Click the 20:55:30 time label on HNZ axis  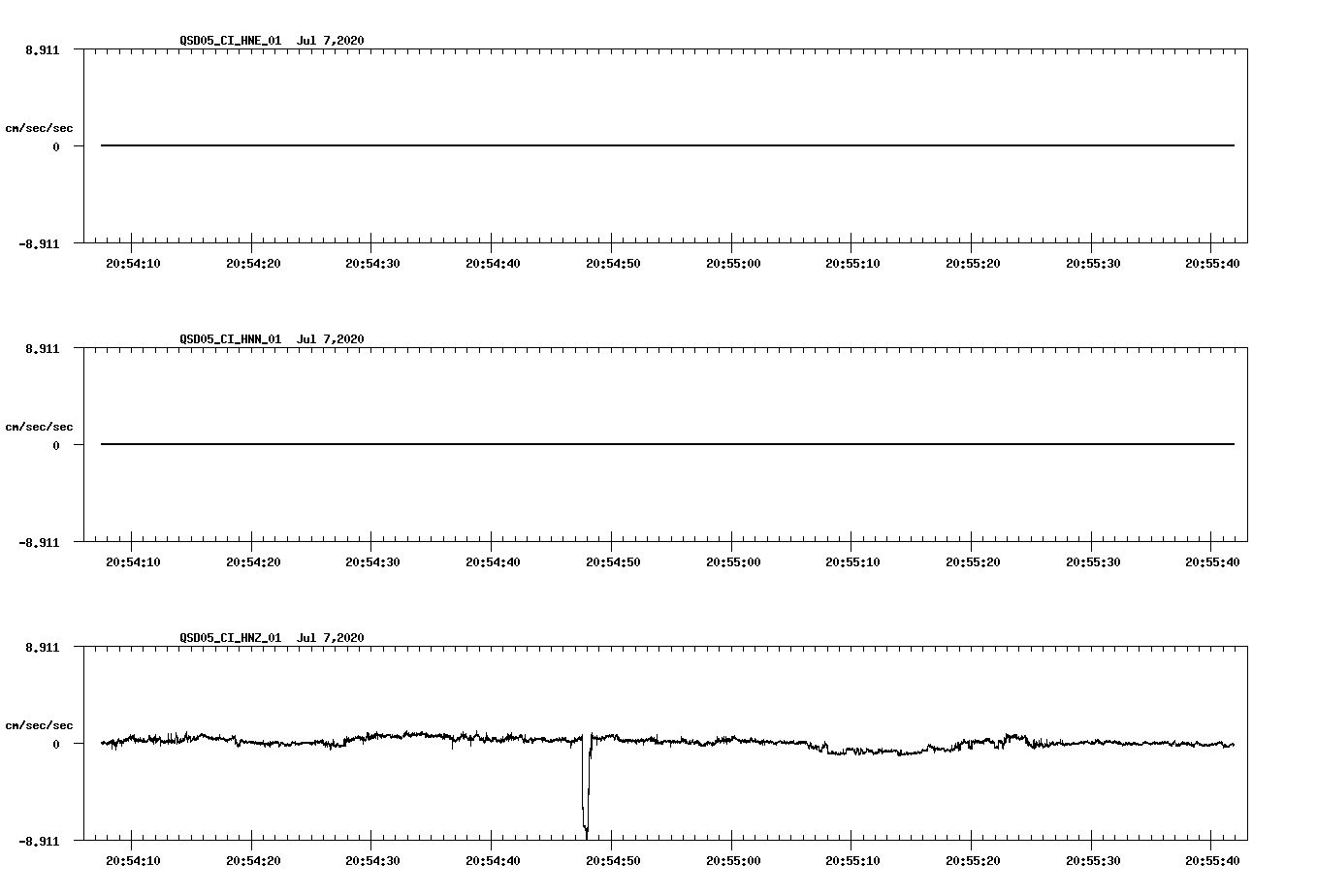tap(1093, 860)
